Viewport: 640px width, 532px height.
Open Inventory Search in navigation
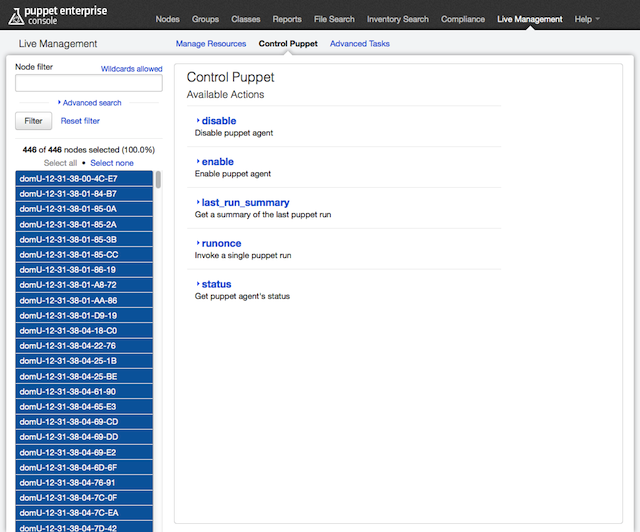point(398,19)
